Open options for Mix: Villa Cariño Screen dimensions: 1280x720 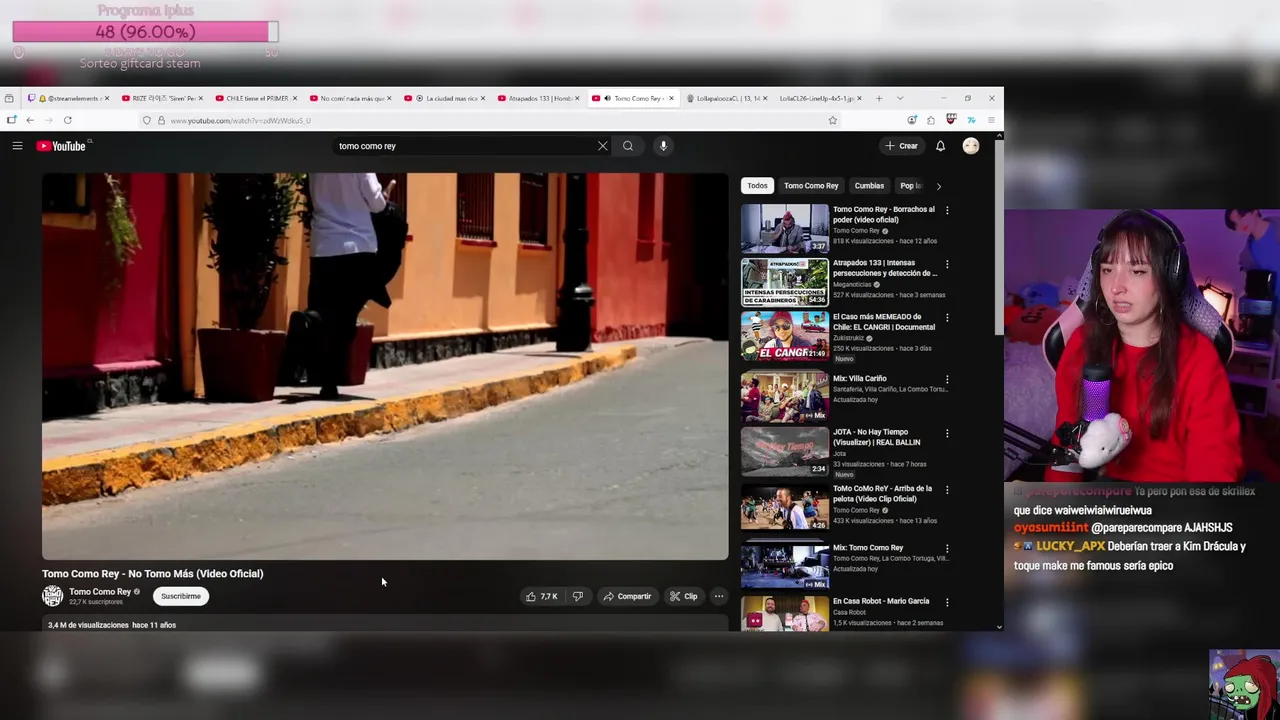tap(947, 380)
